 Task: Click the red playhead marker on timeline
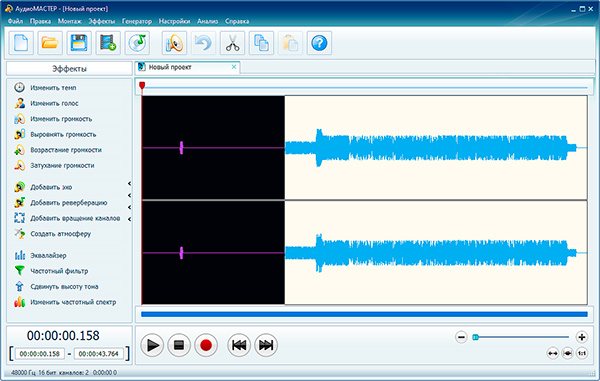click(x=142, y=85)
